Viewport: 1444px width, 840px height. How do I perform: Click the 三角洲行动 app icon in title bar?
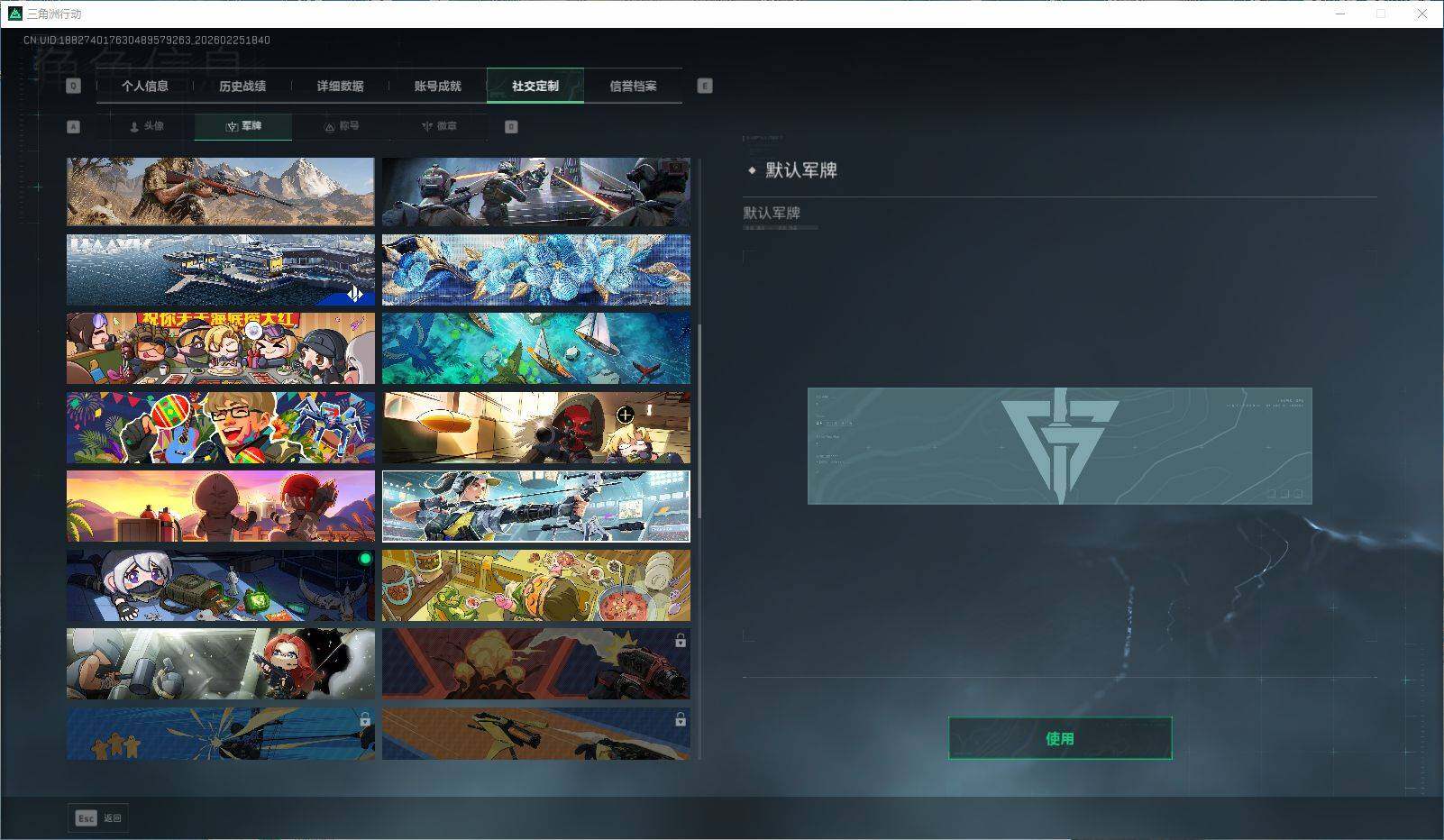[x=14, y=14]
